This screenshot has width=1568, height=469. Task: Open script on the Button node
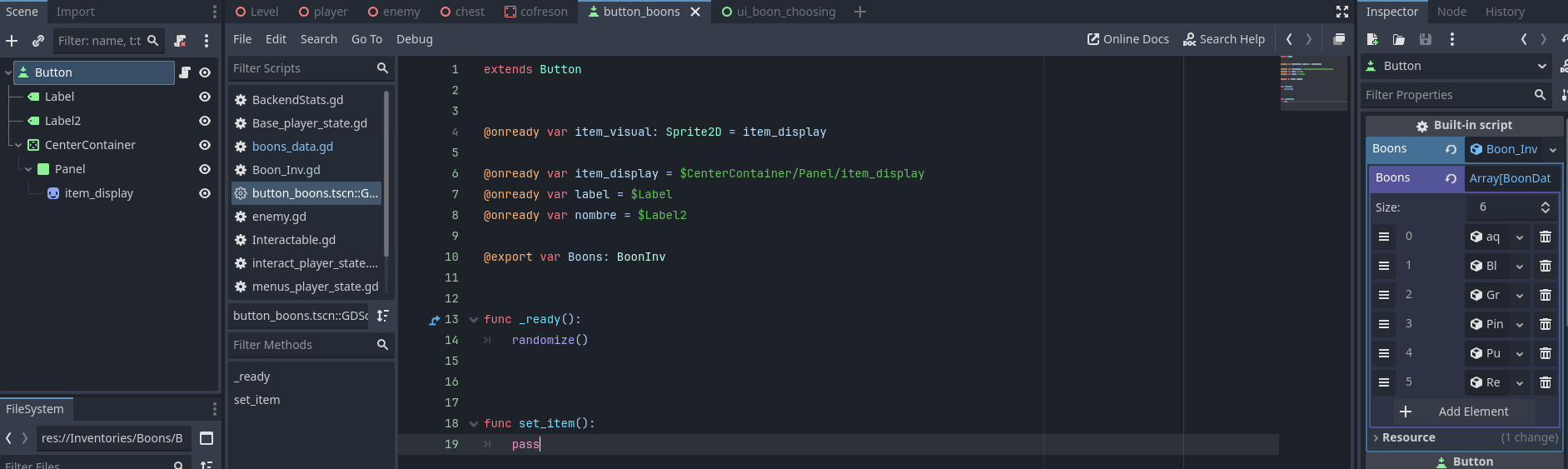185,72
